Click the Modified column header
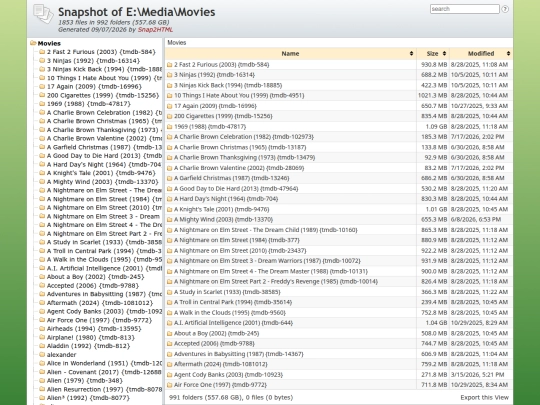Screen dimensions: 540x405 tap(481, 53)
